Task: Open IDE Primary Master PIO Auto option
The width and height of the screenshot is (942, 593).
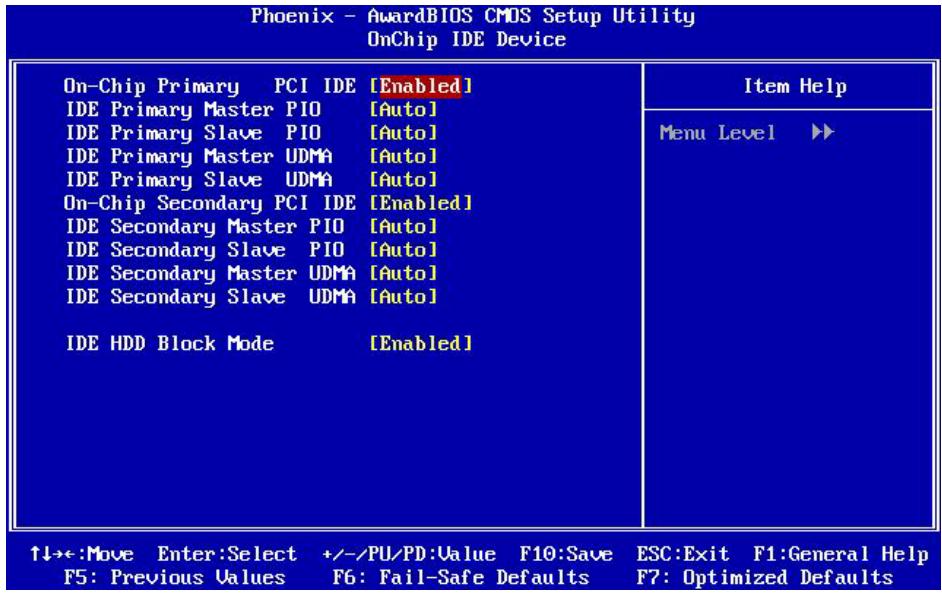Action: [403, 109]
